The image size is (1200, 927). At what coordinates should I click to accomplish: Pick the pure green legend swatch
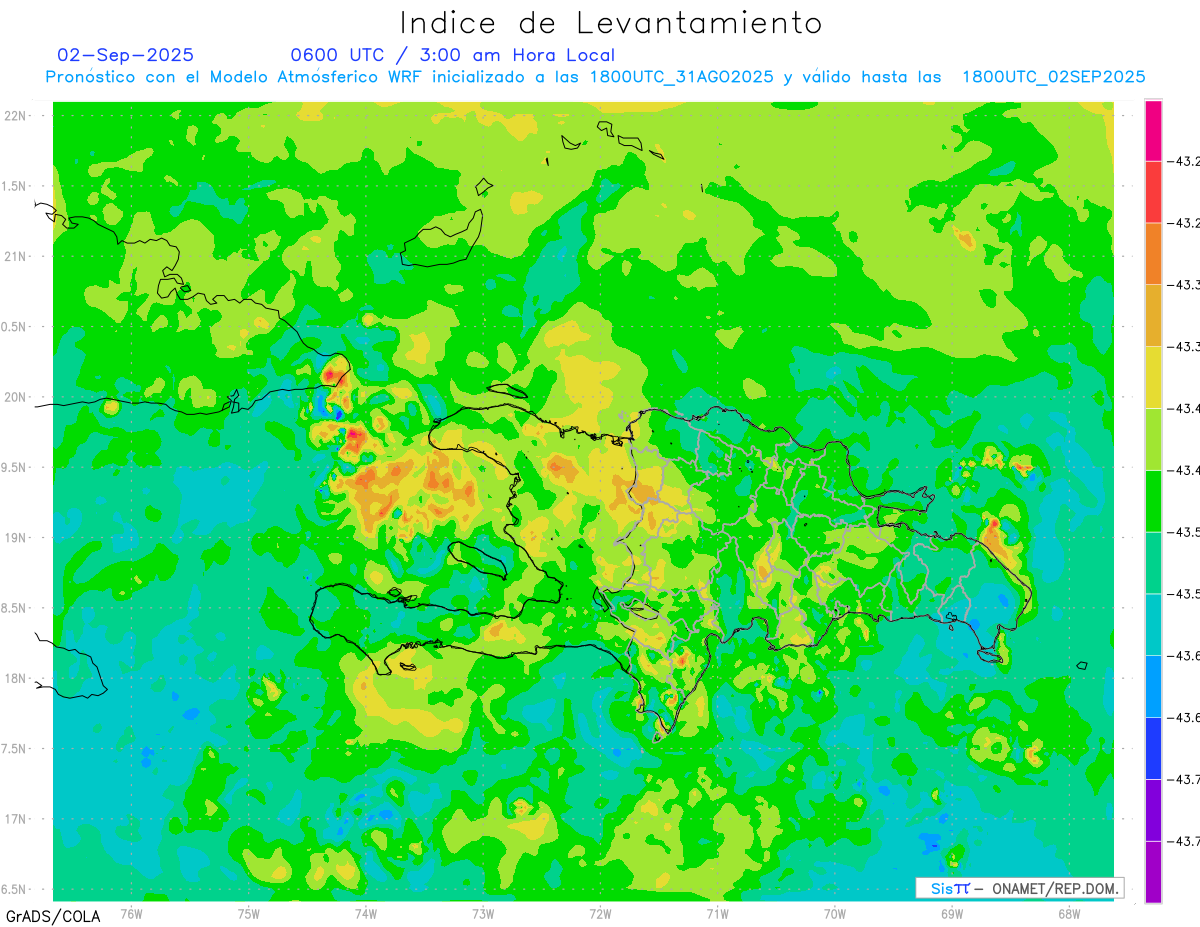(1153, 501)
